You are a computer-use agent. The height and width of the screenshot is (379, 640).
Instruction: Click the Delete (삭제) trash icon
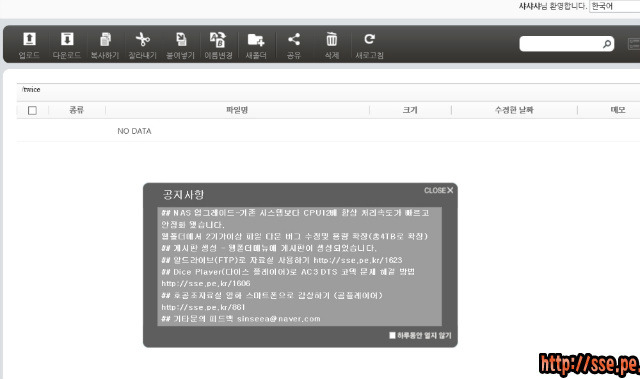(x=331, y=39)
